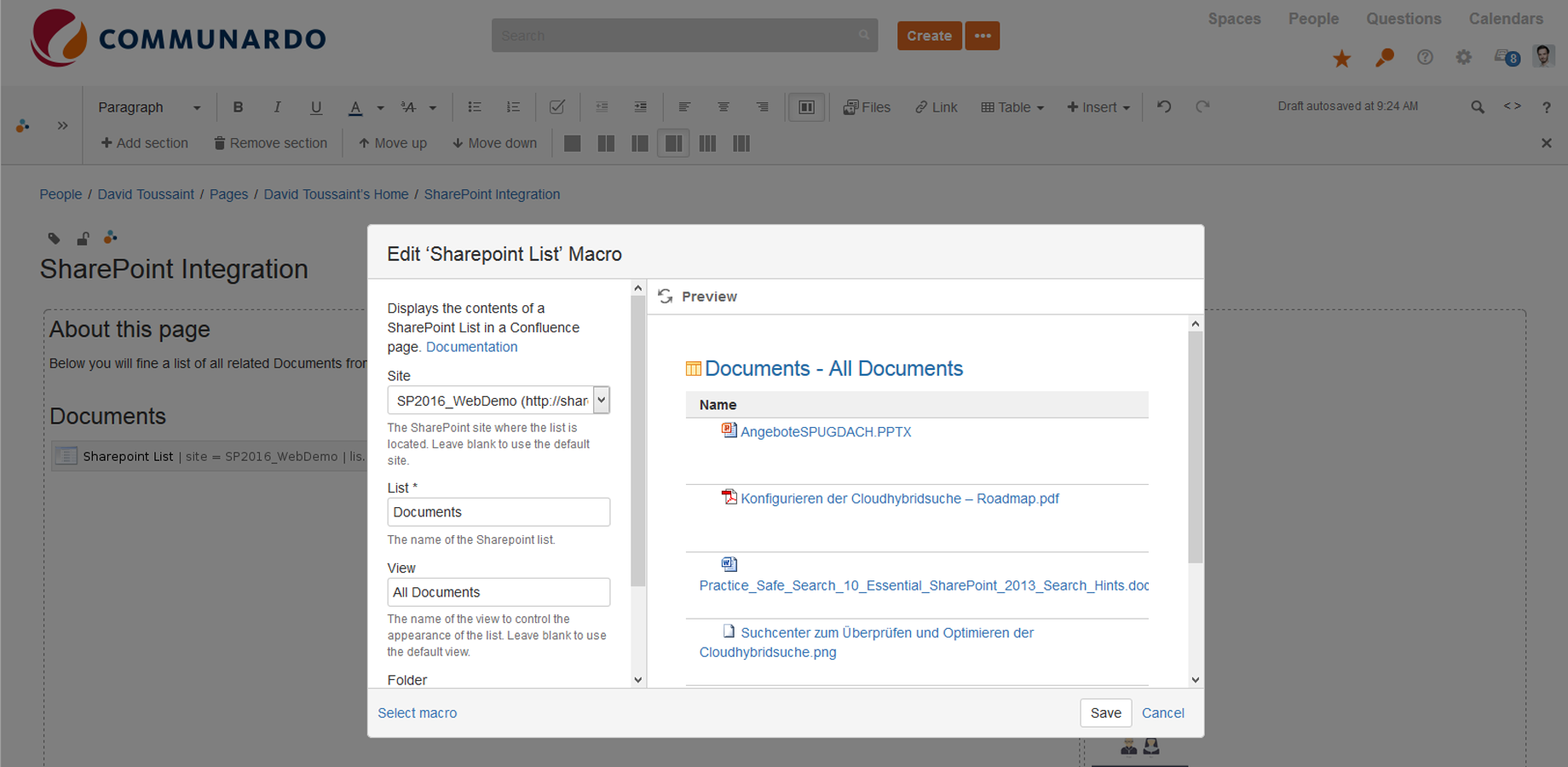The height and width of the screenshot is (767, 1568).
Task: Expand the Insert menu dropdown
Action: pos(1098,107)
